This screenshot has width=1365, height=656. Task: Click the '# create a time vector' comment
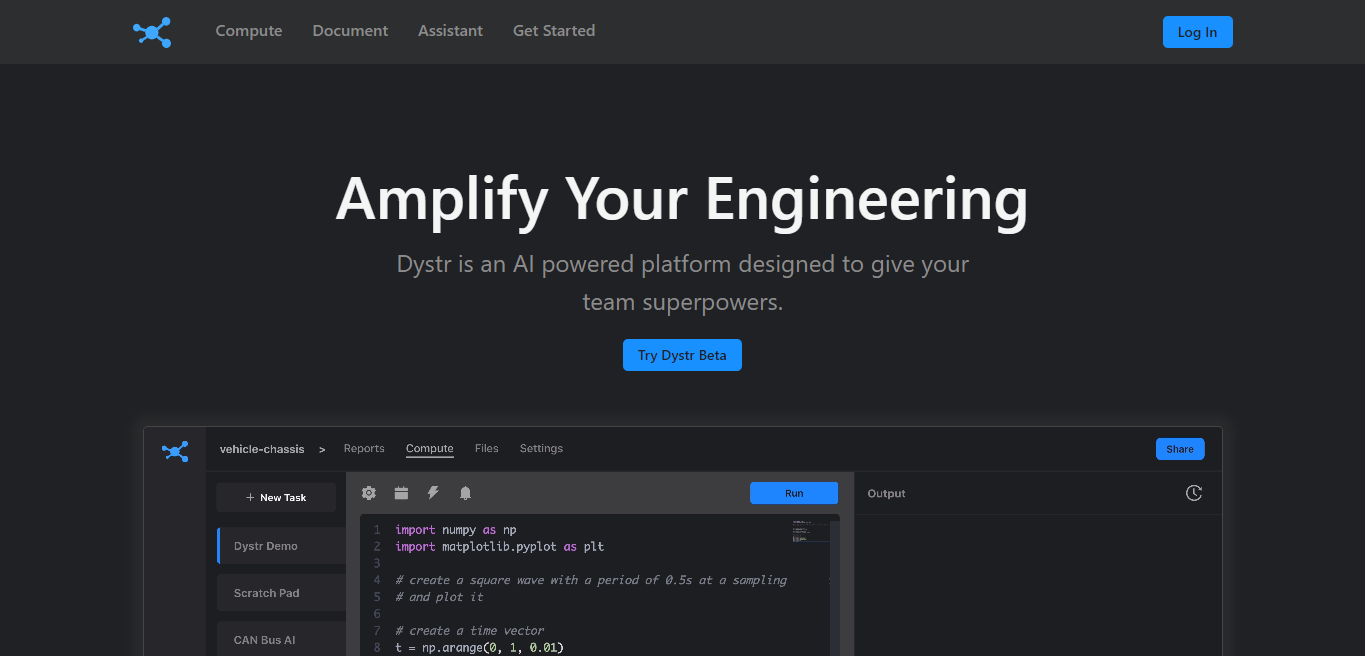(470, 631)
